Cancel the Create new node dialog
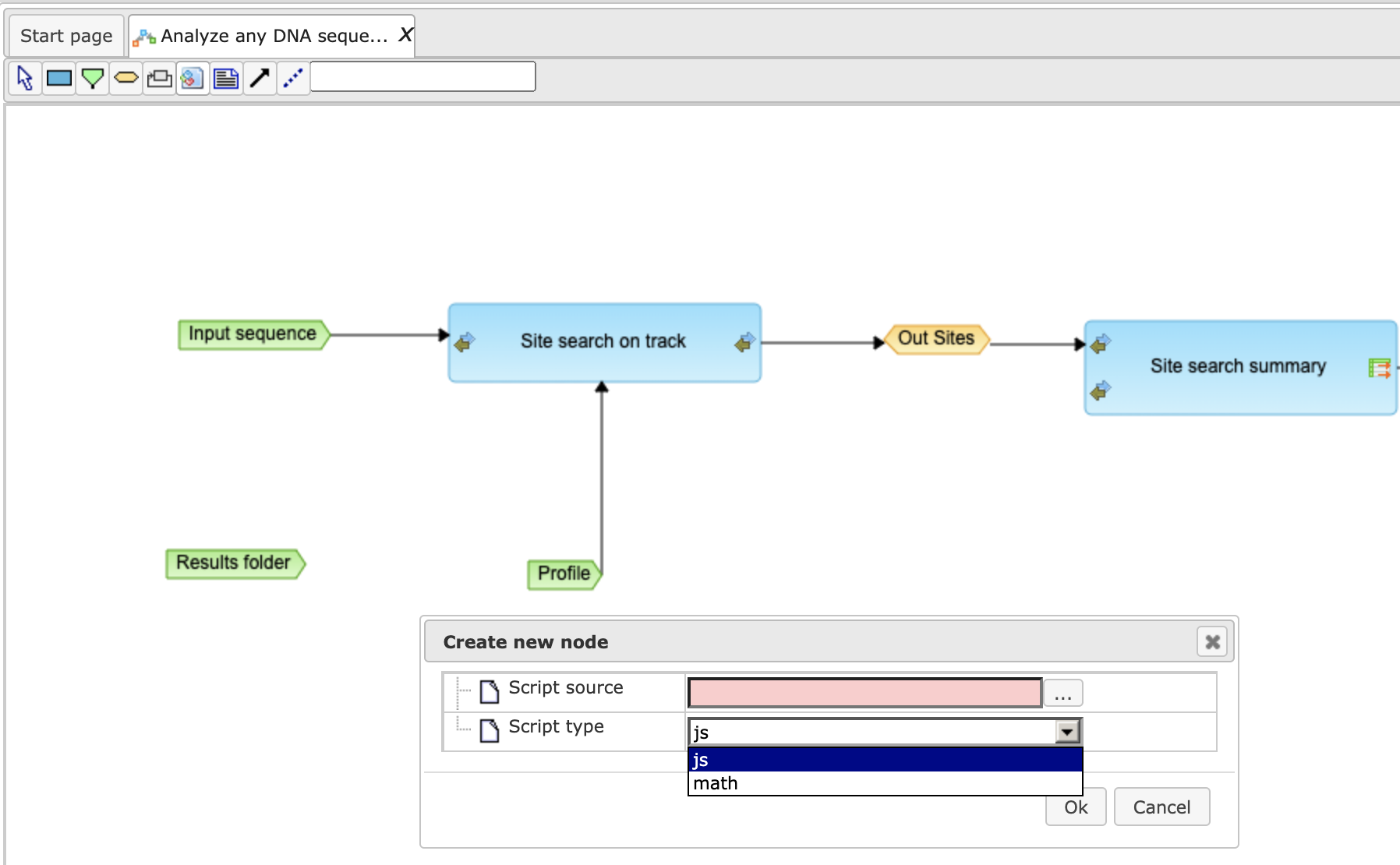 coord(1161,807)
